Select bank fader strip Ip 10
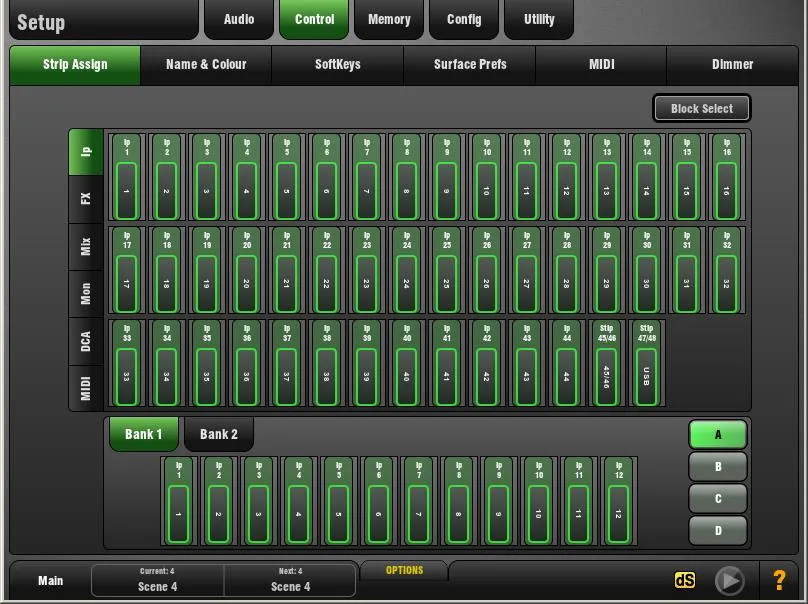 538,501
